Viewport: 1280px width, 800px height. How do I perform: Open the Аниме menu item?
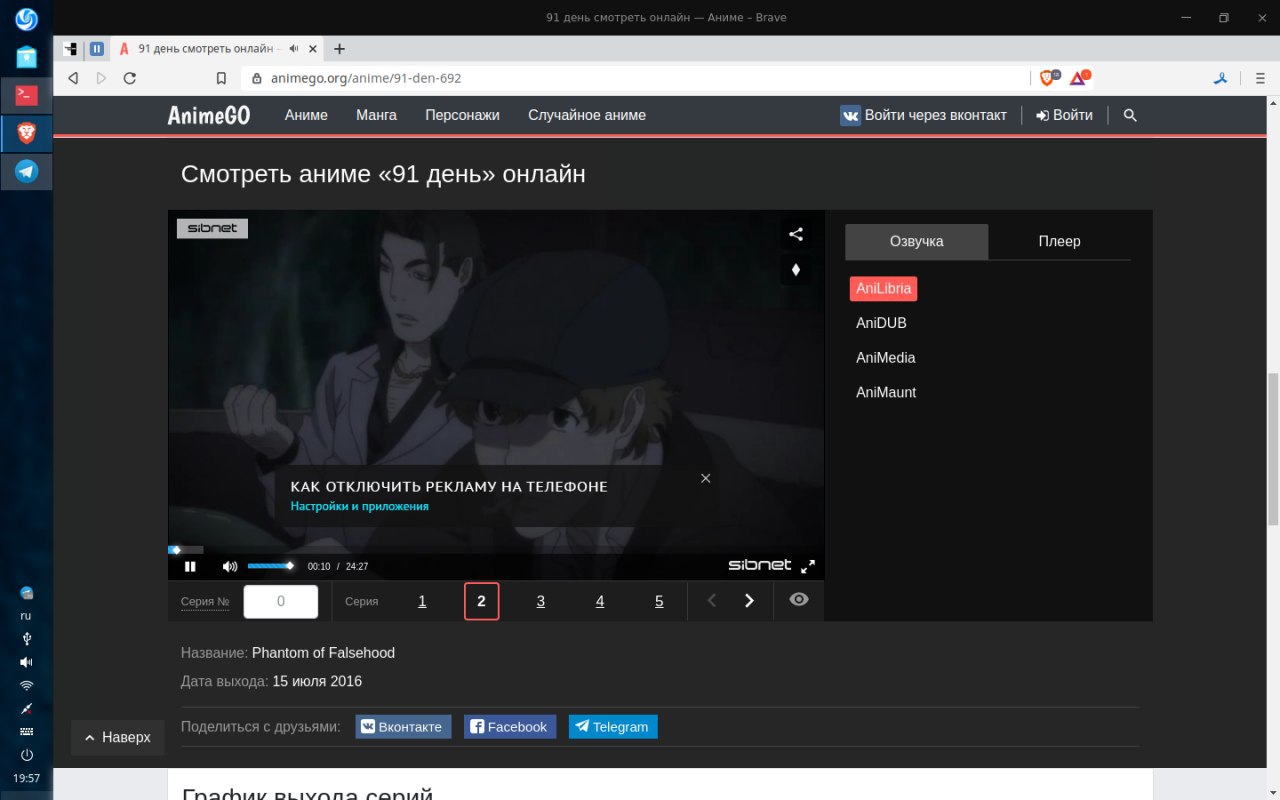pyautogui.click(x=306, y=115)
